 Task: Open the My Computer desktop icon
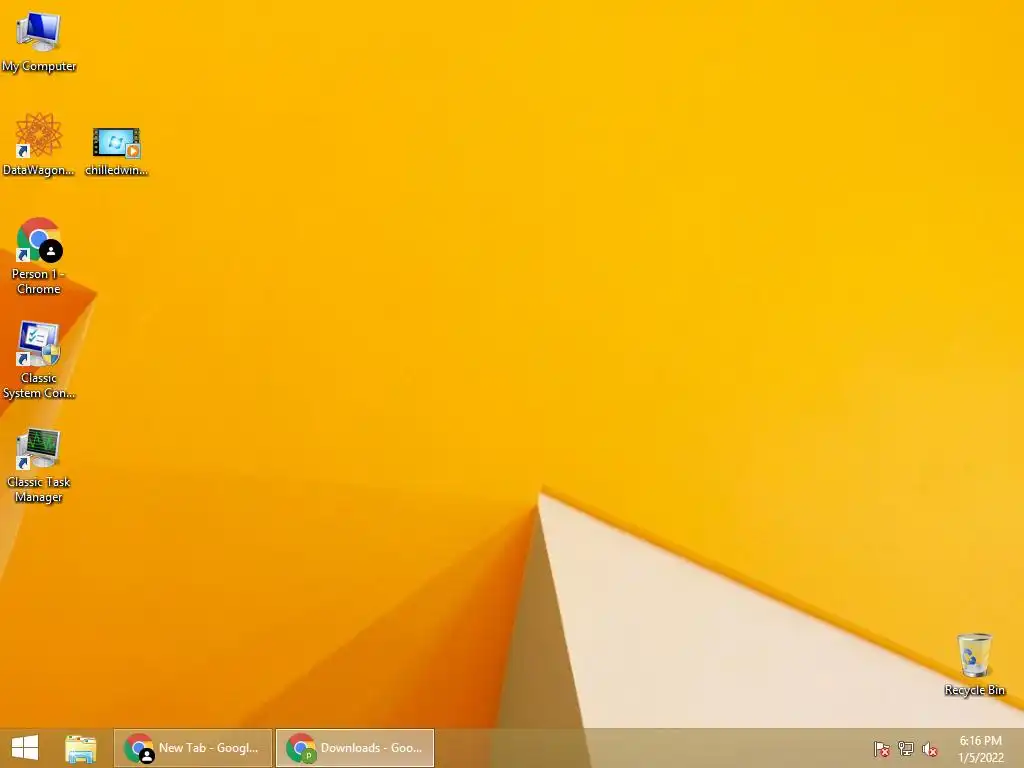[x=39, y=40]
